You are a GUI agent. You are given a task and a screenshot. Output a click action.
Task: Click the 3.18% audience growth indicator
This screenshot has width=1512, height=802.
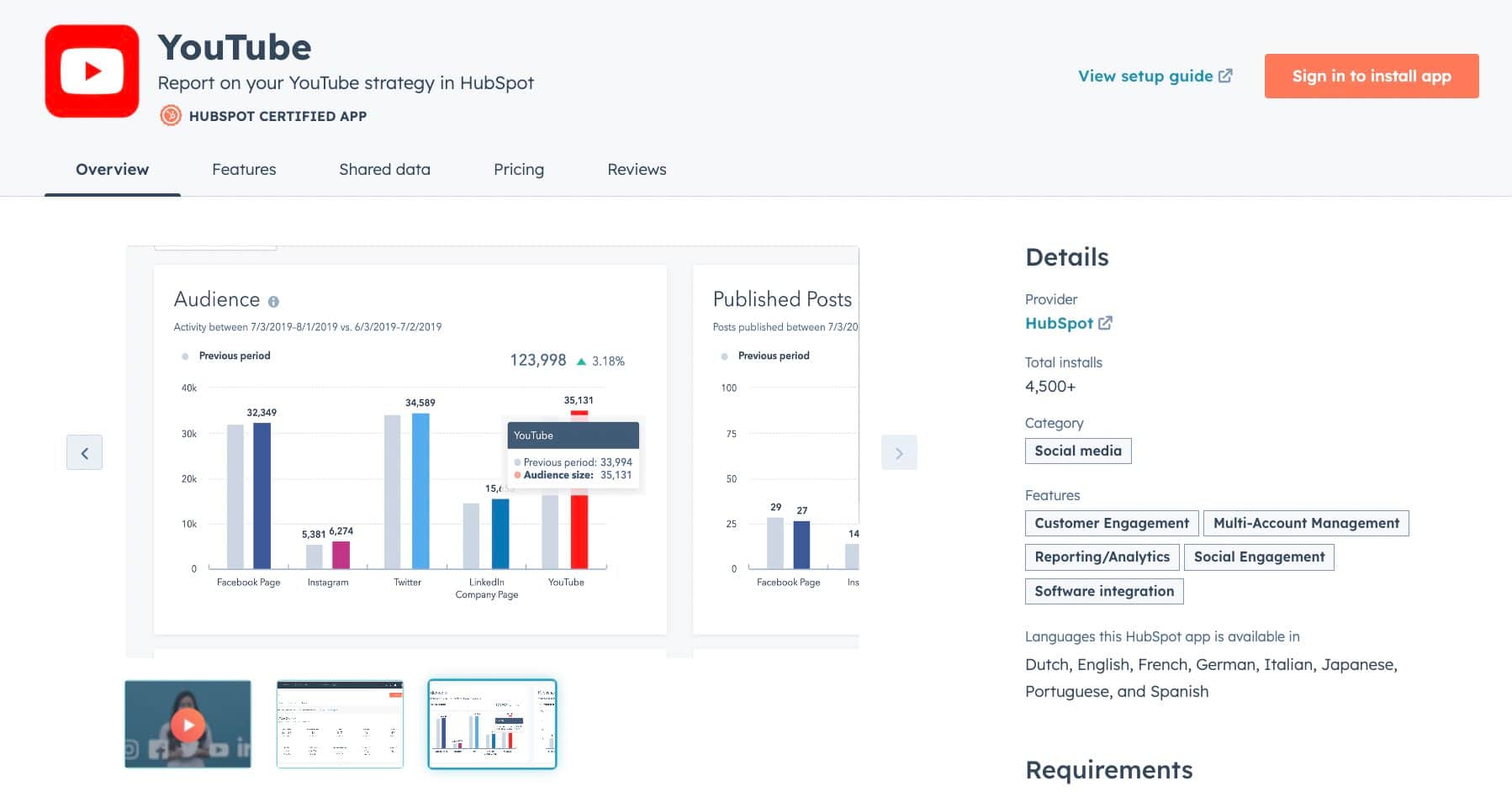(x=600, y=361)
